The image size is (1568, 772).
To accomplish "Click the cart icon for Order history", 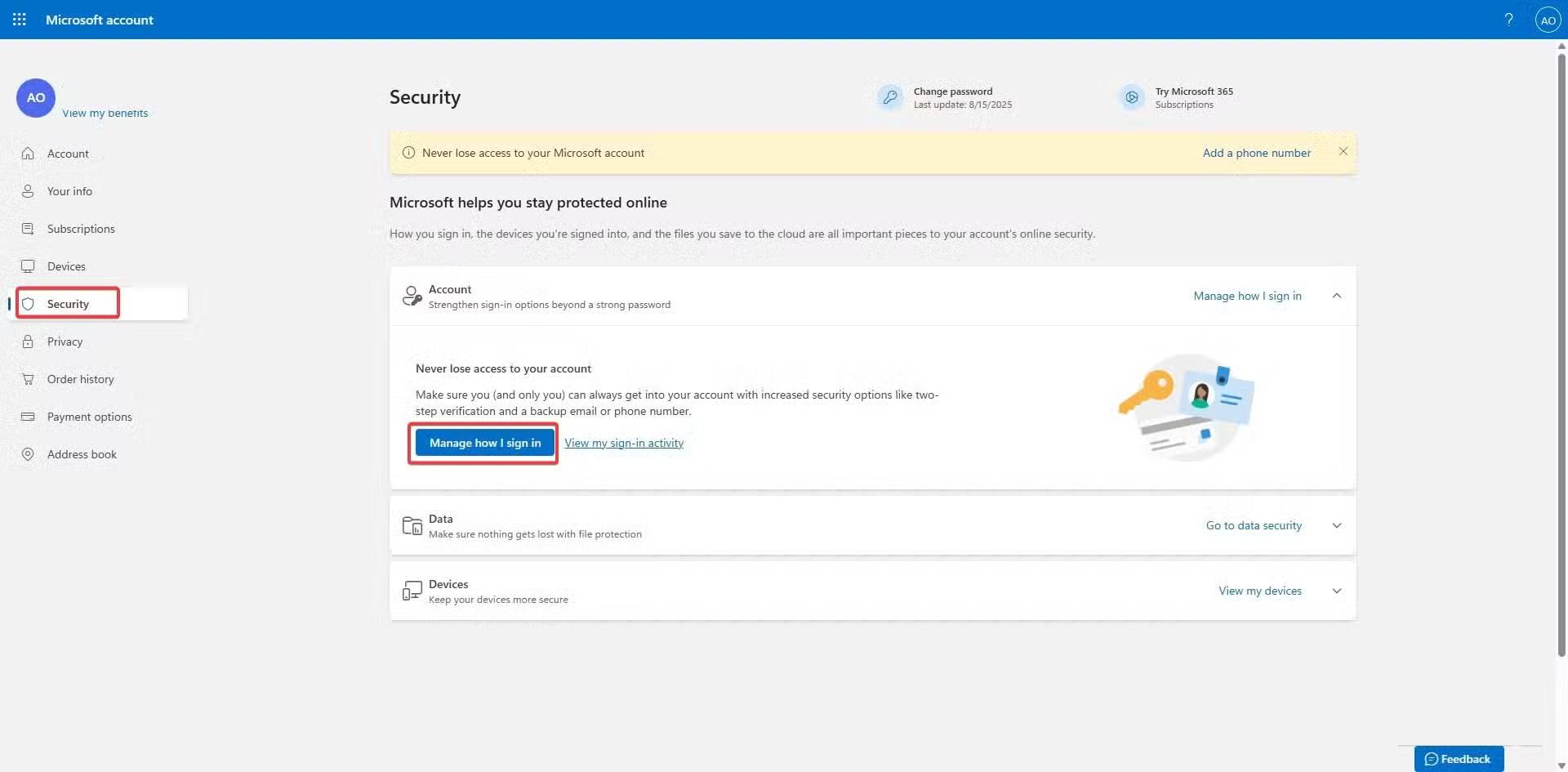I will point(29,378).
